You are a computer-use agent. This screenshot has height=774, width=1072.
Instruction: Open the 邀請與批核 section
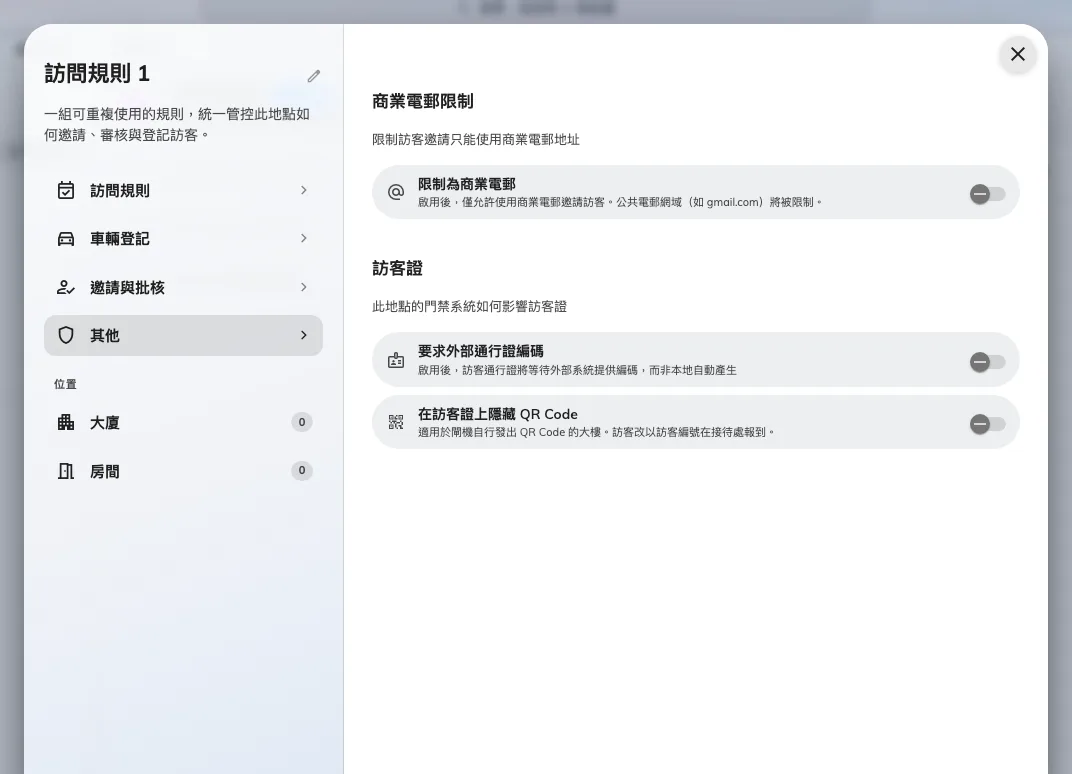coord(183,287)
